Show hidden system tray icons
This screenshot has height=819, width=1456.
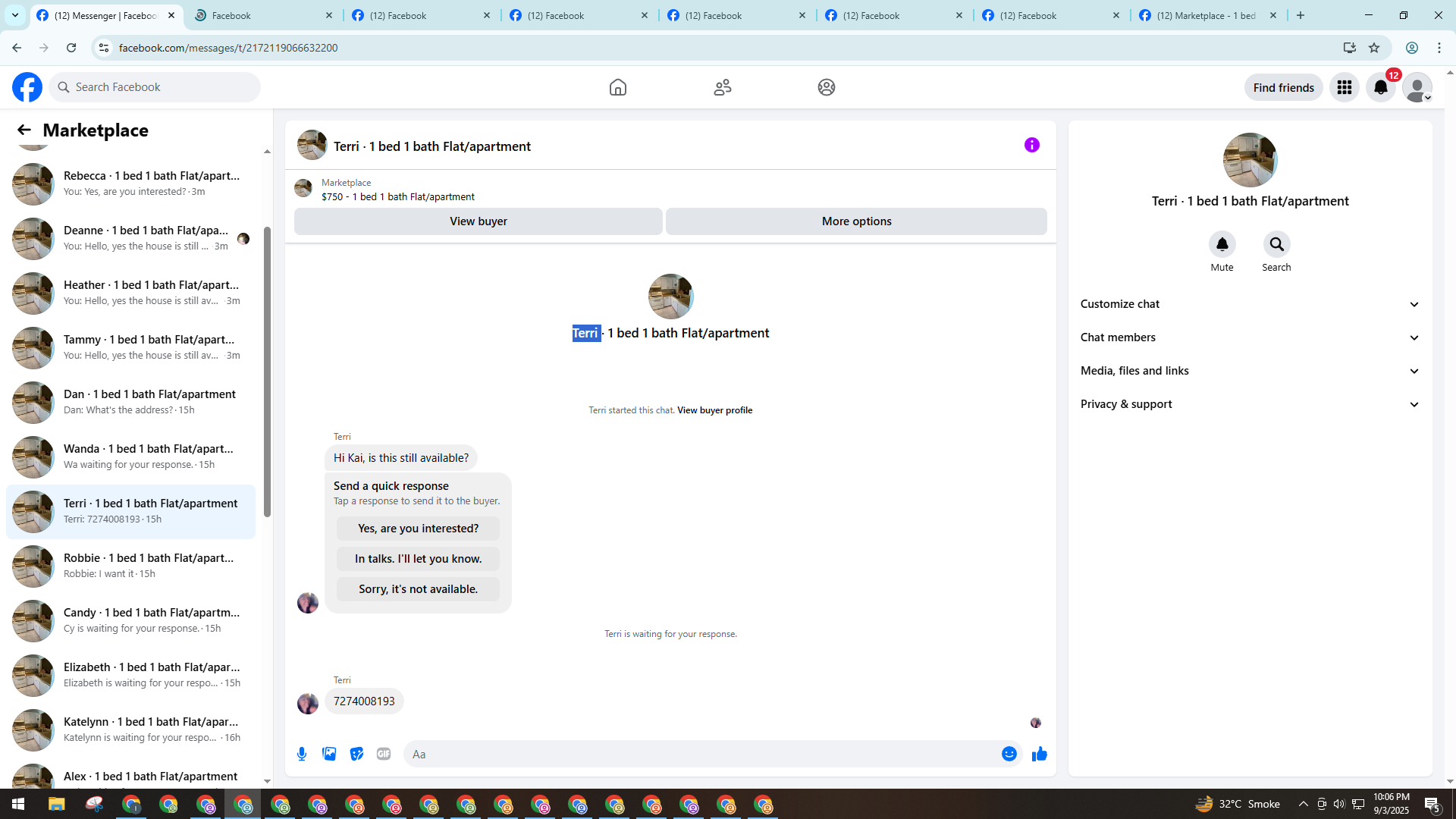point(1303,804)
